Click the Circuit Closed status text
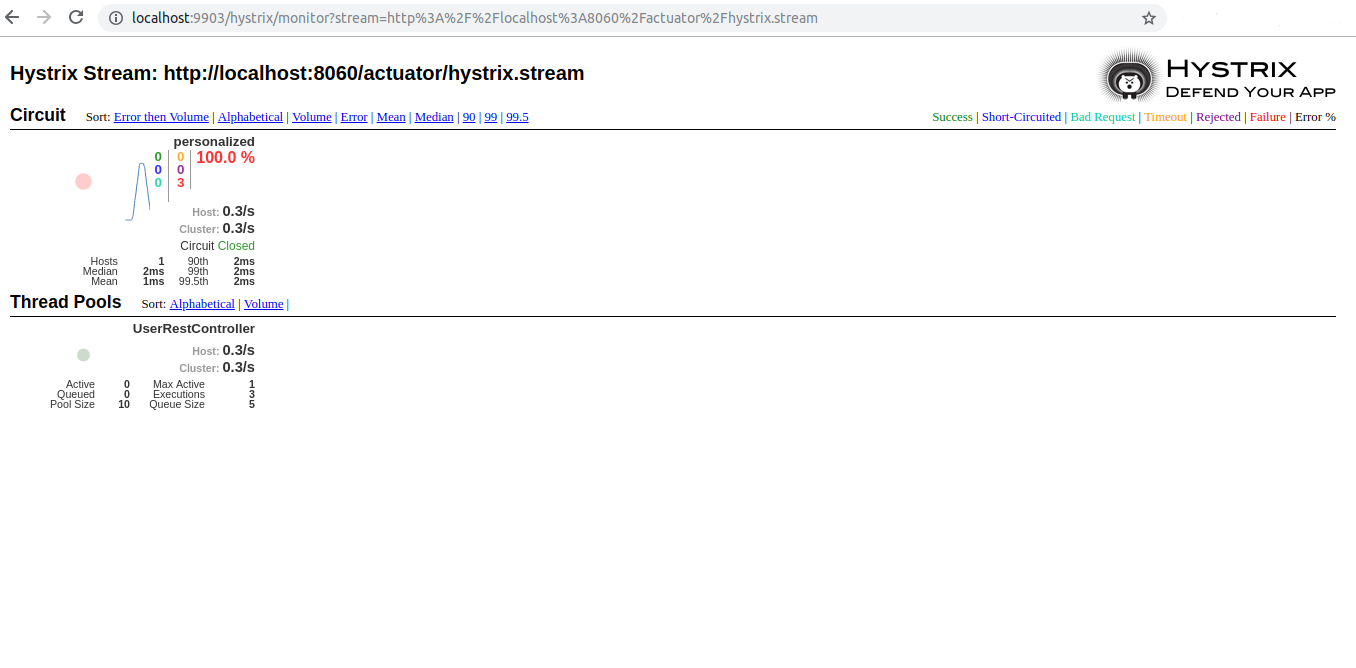1356x668 pixels. (217, 246)
